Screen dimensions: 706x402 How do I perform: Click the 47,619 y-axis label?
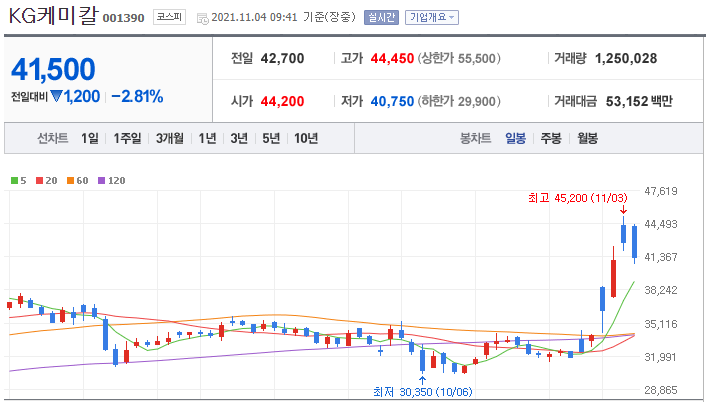[661, 191]
